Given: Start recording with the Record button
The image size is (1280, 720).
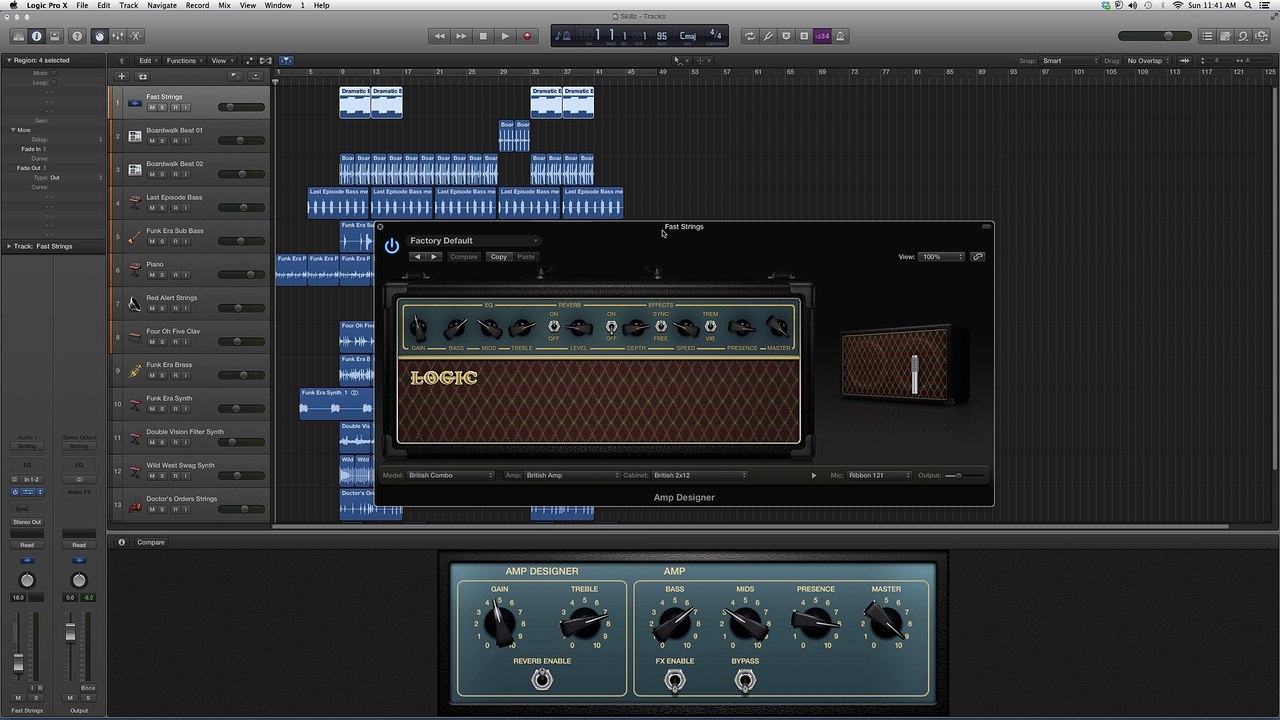Looking at the screenshot, I should pyautogui.click(x=527, y=36).
